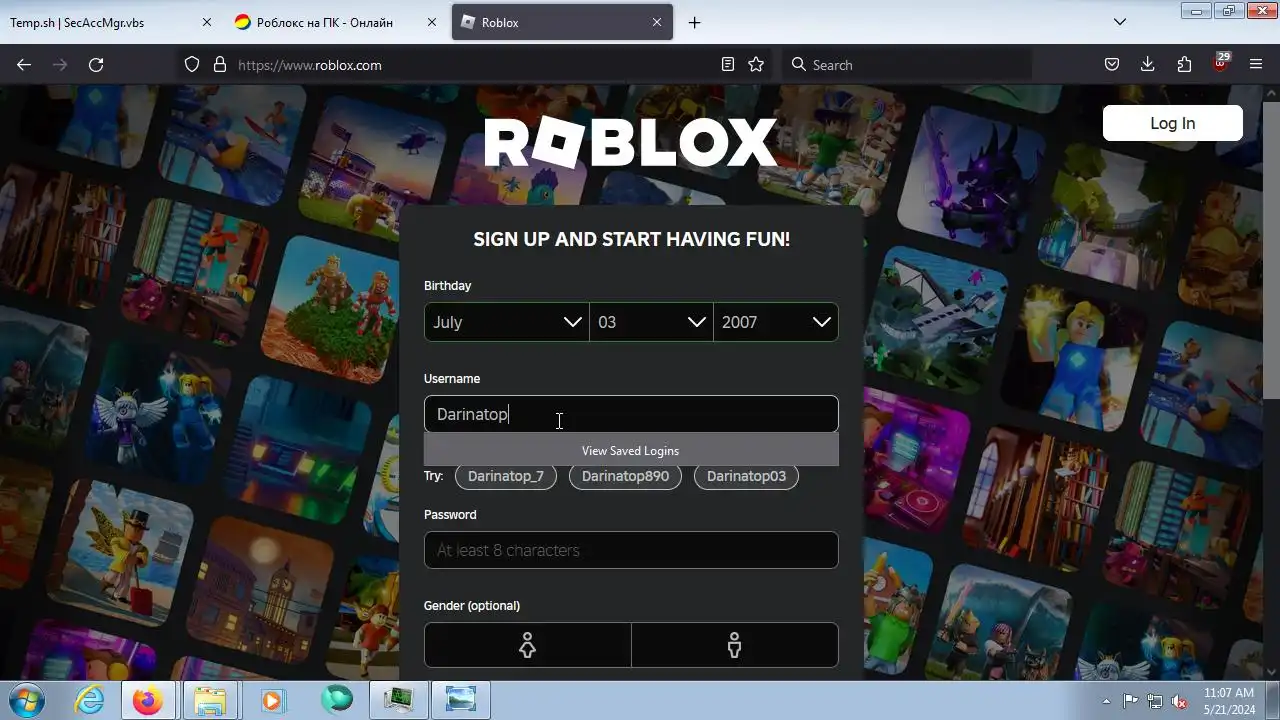1280x720 pixels.
Task: Open View Saved Logins
Action: [x=631, y=451]
